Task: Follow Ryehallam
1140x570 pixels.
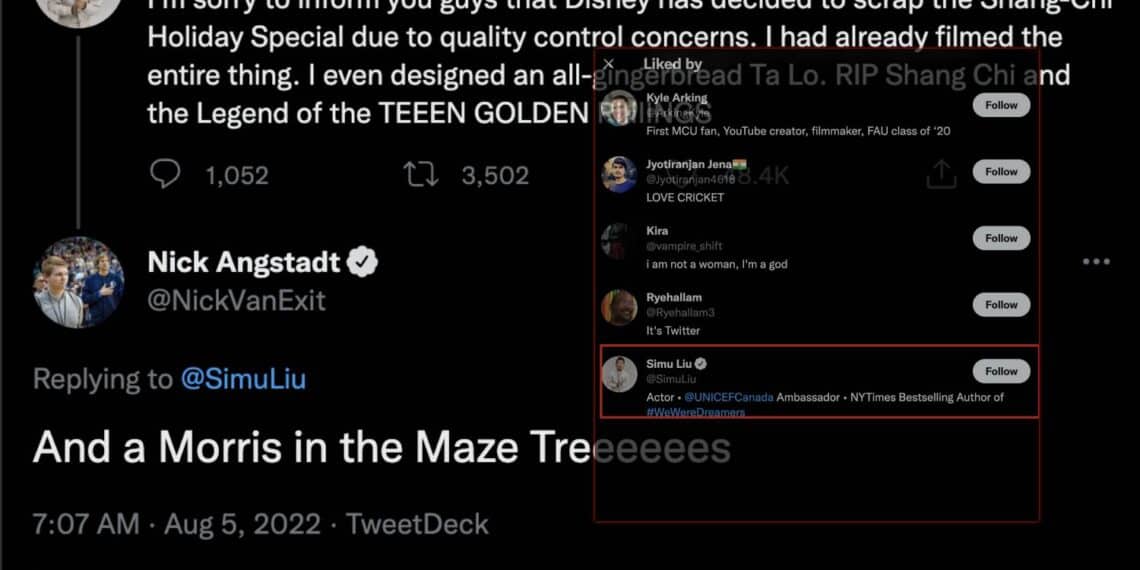Action: pos(1000,305)
